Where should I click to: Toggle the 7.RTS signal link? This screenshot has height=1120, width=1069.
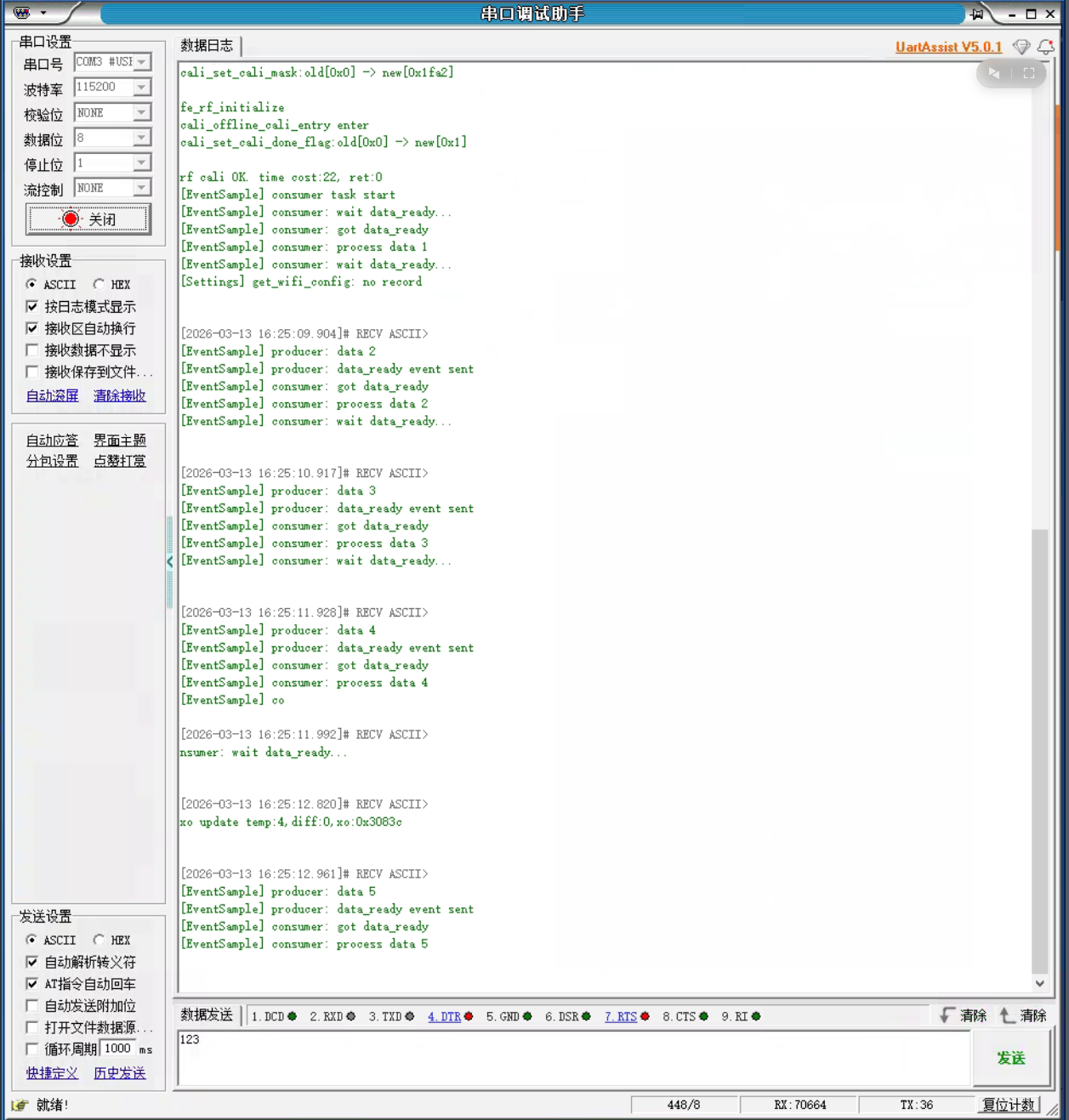click(x=621, y=1016)
